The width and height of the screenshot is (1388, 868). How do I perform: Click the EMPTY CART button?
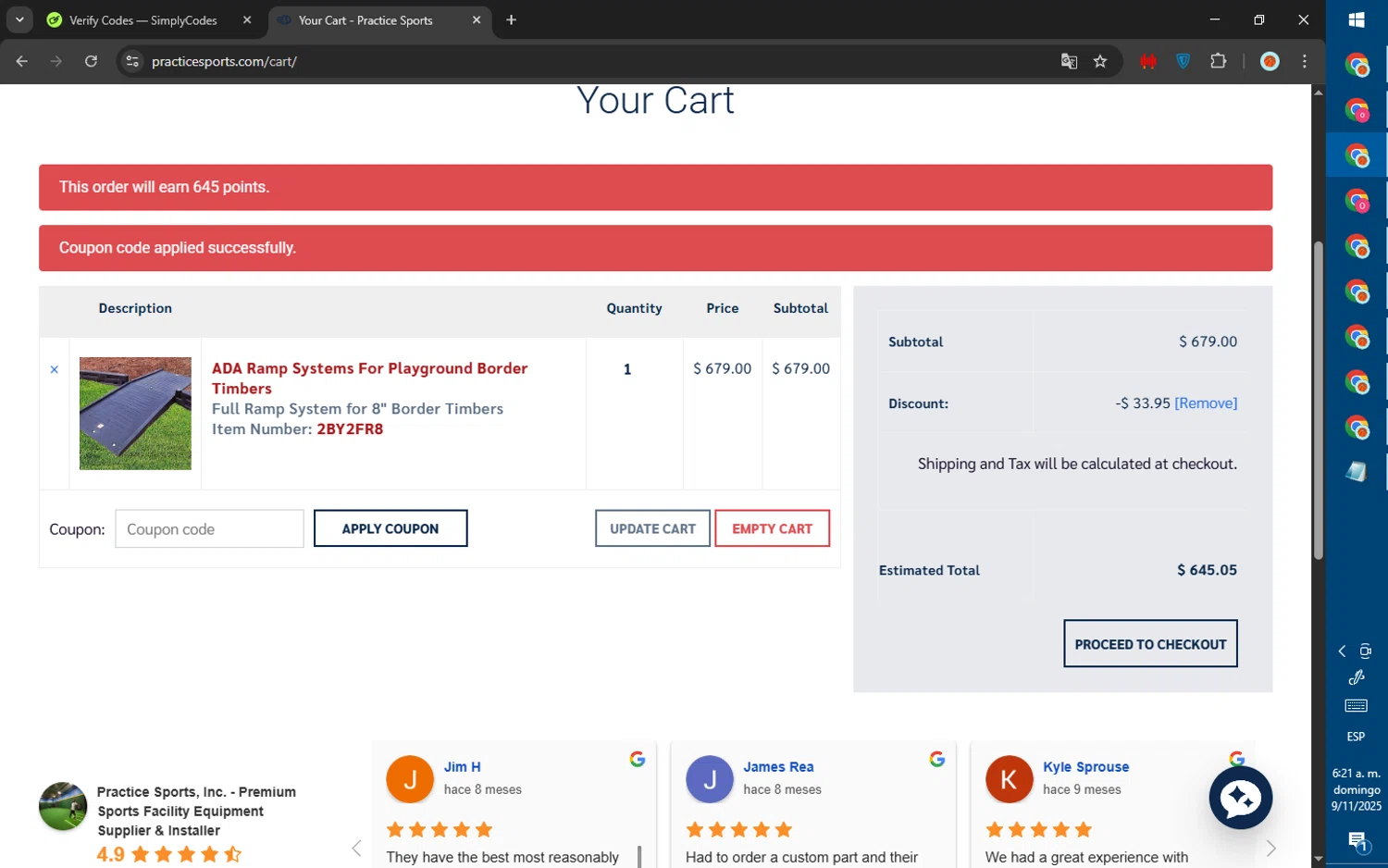click(x=772, y=528)
